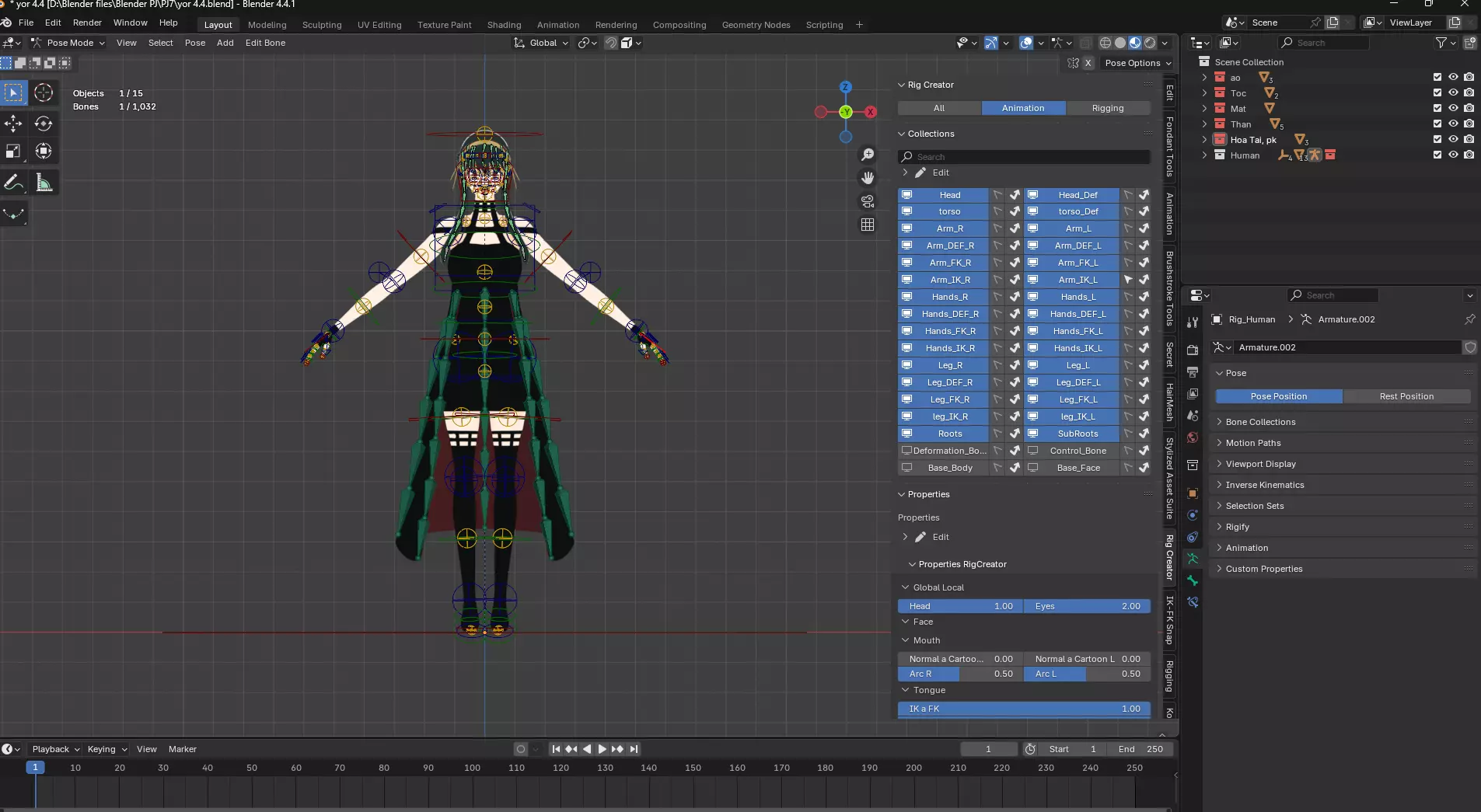This screenshot has height=812, width=1481.
Task: Select the All tab in Rig Creator
Action: point(939,108)
